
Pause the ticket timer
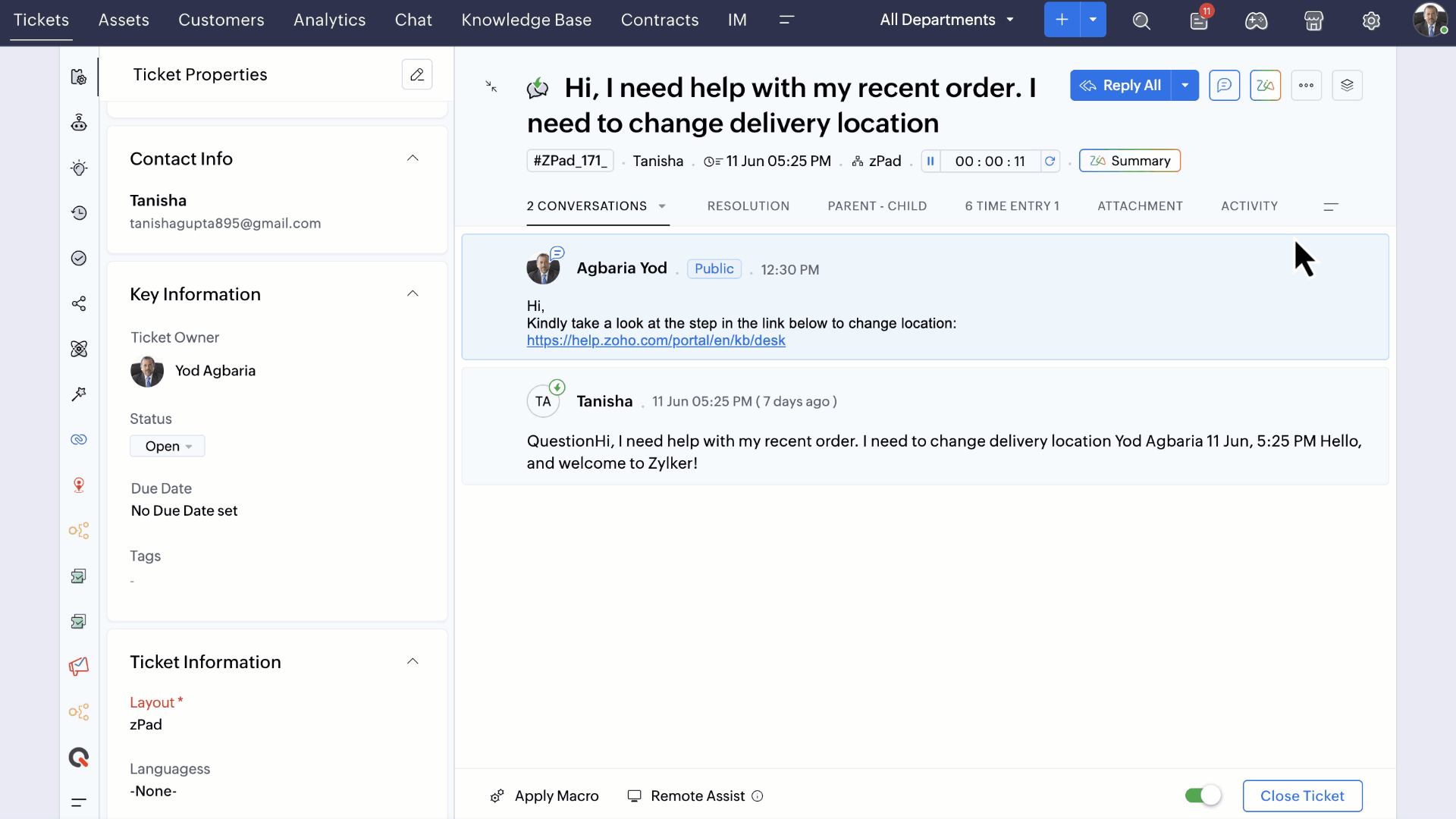[x=930, y=161]
